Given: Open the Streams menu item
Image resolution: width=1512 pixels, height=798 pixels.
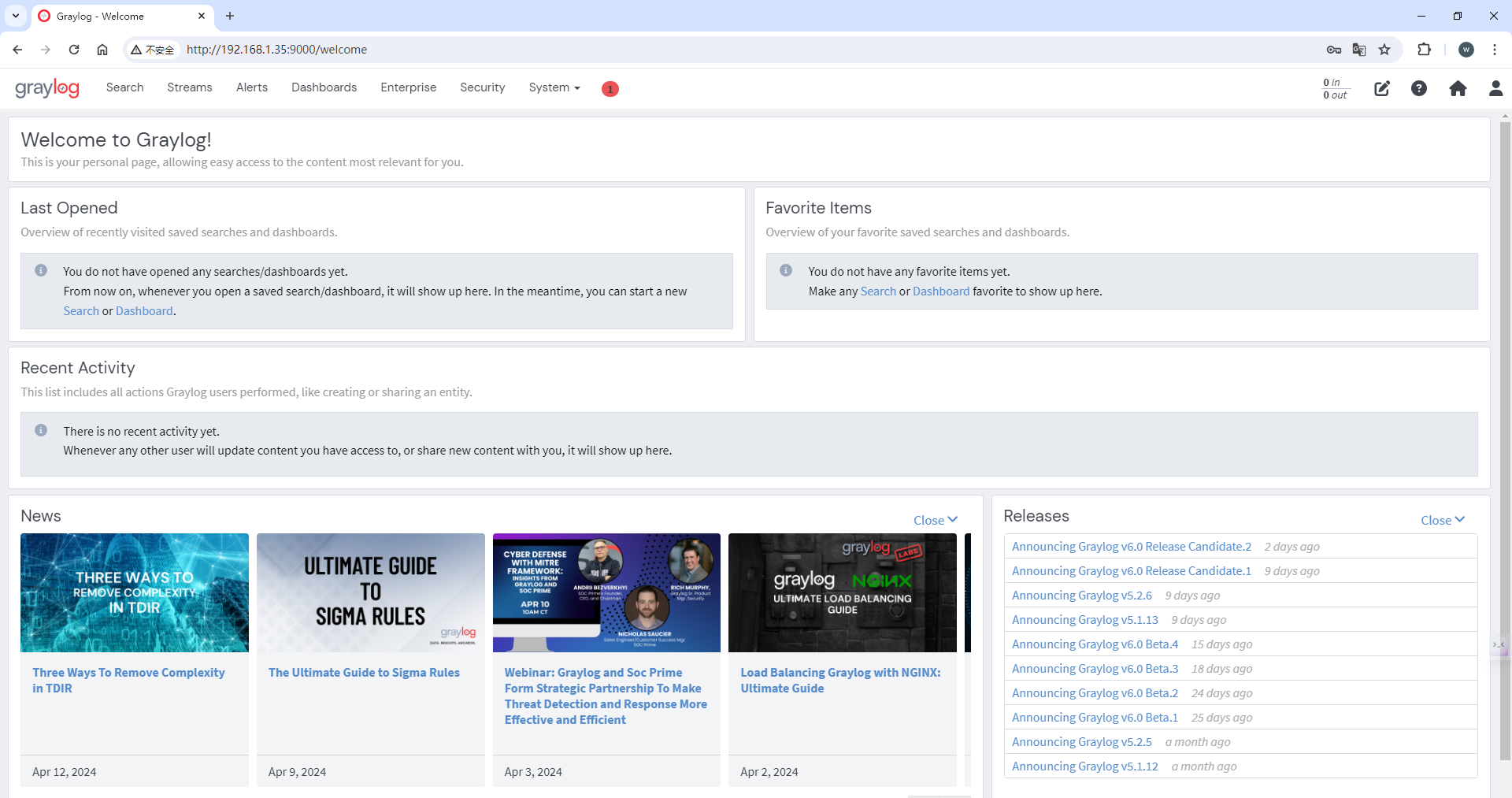Looking at the screenshot, I should pyautogui.click(x=190, y=87).
